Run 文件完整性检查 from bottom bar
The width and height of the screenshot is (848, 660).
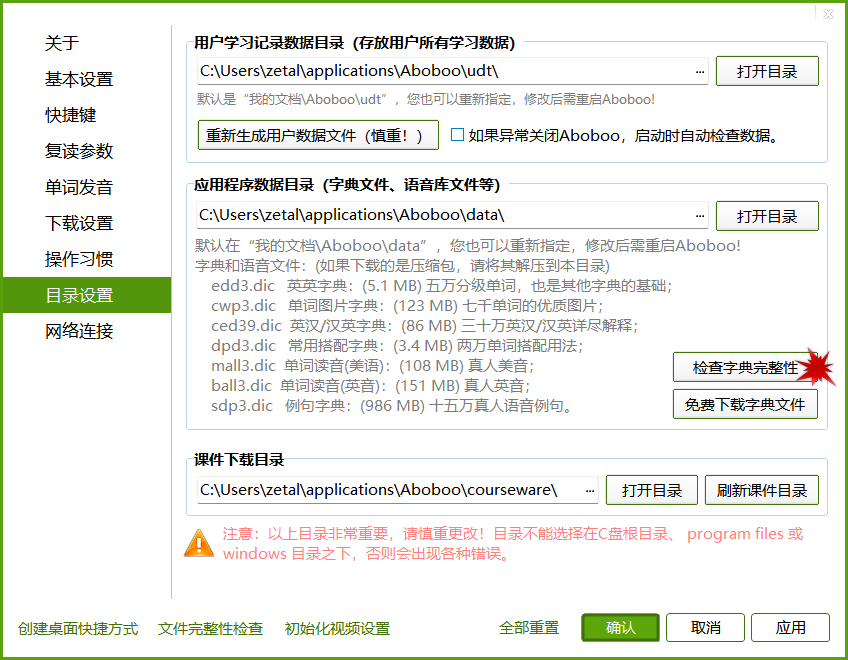click(x=211, y=629)
